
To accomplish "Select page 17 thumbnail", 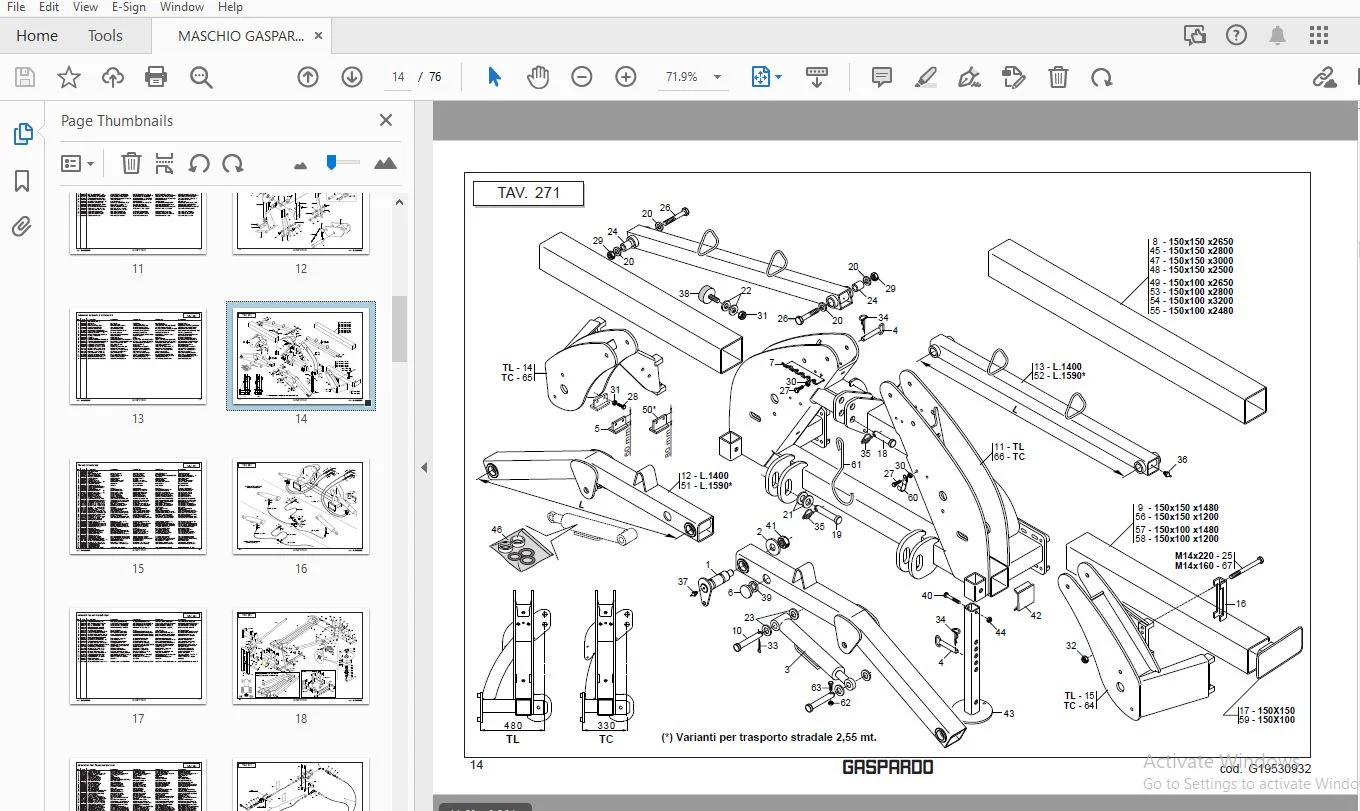I will pyautogui.click(x=138, y=657).
